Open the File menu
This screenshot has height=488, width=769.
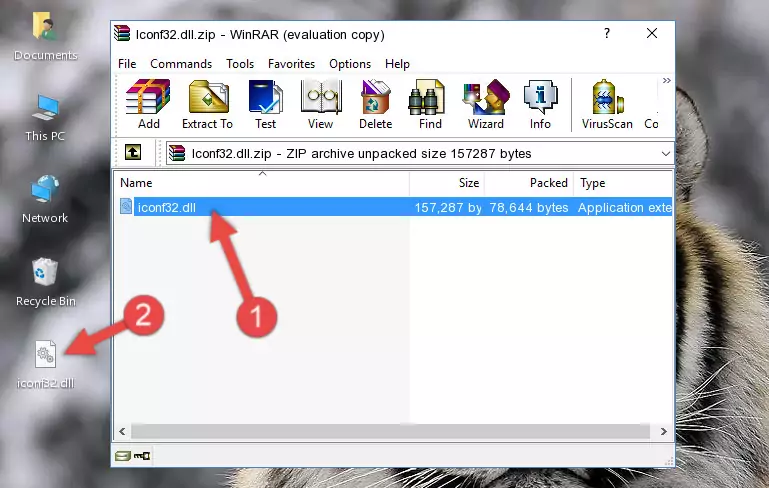[127, 64]
